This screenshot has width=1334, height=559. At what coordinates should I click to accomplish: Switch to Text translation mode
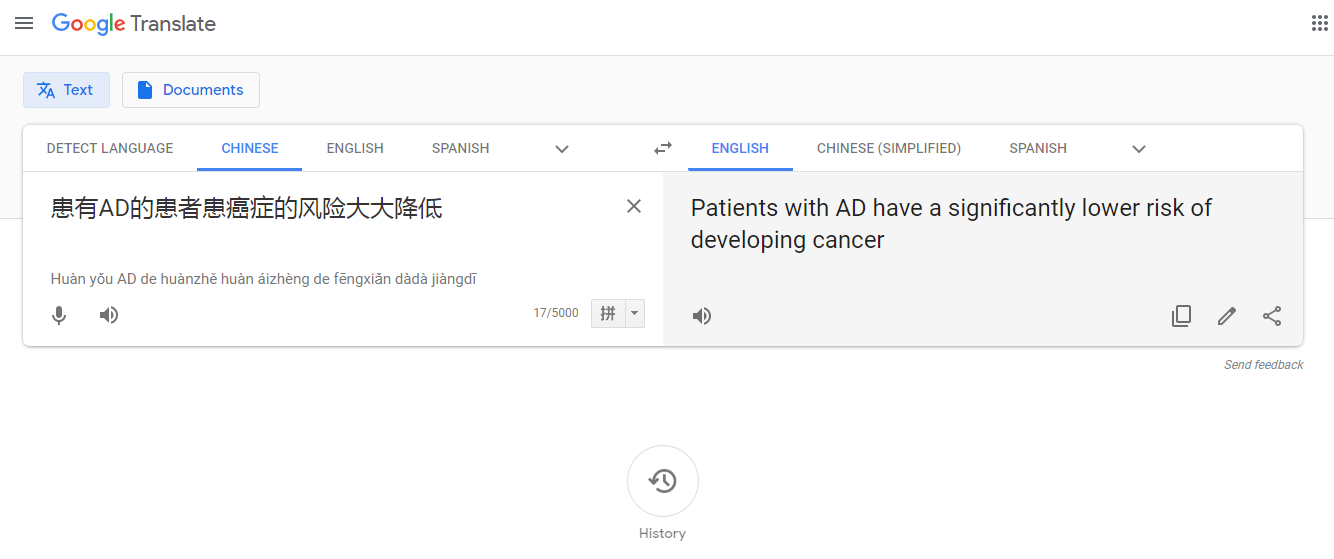click(66, 90)
